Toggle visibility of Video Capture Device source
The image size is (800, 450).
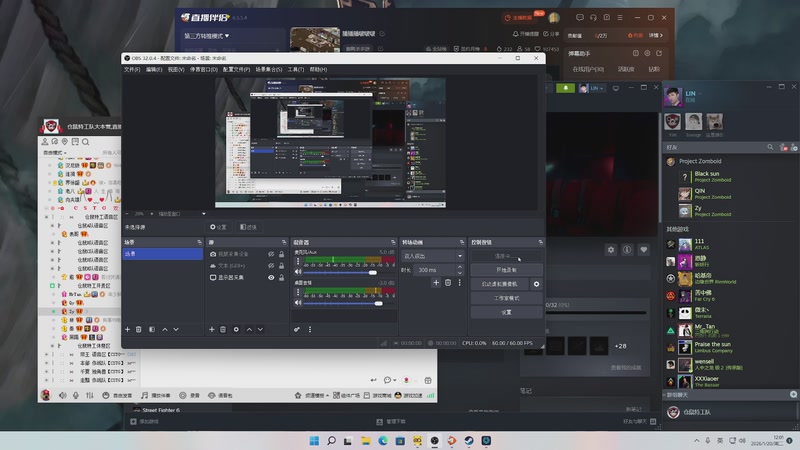coord(271,254)
